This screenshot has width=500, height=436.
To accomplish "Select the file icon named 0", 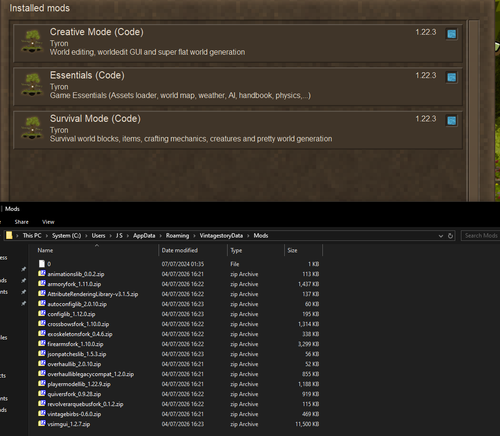I will point(42,264).
